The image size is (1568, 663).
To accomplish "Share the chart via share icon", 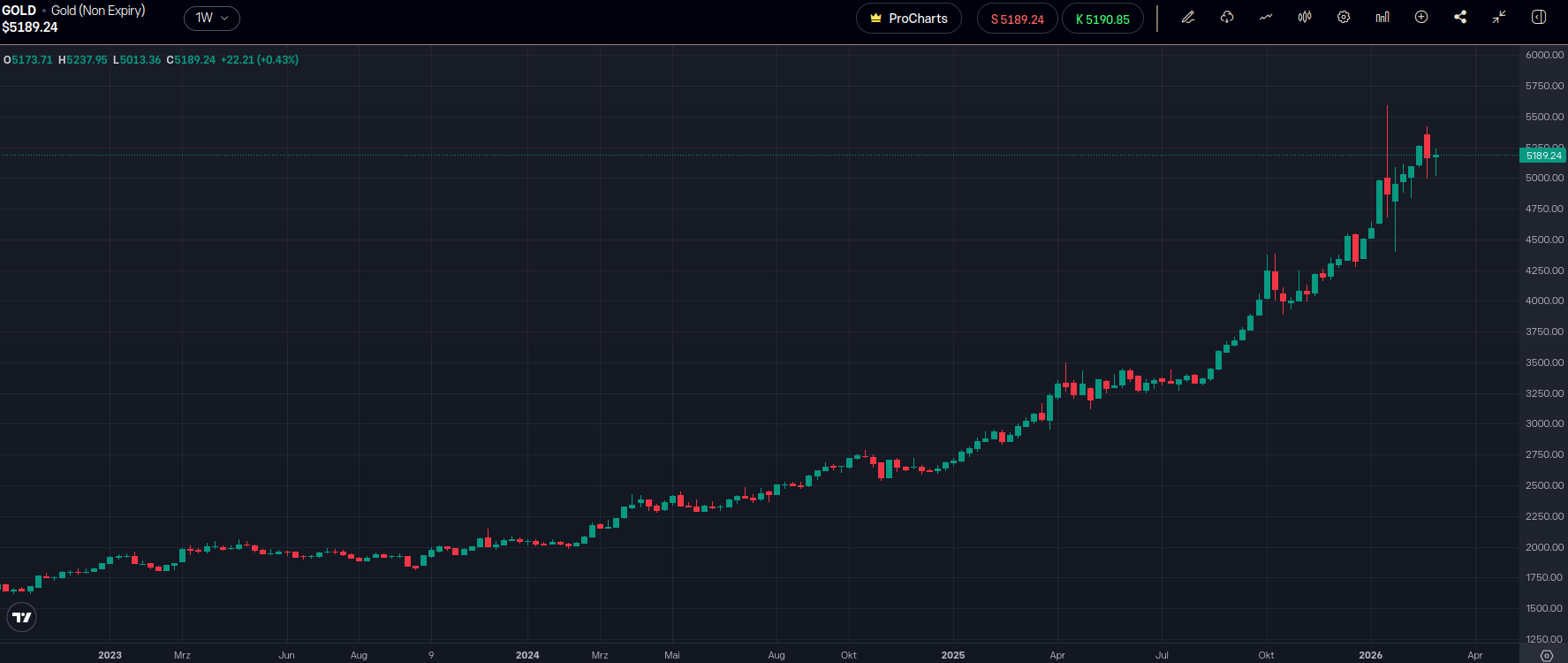I will (x=1460, y=18).
